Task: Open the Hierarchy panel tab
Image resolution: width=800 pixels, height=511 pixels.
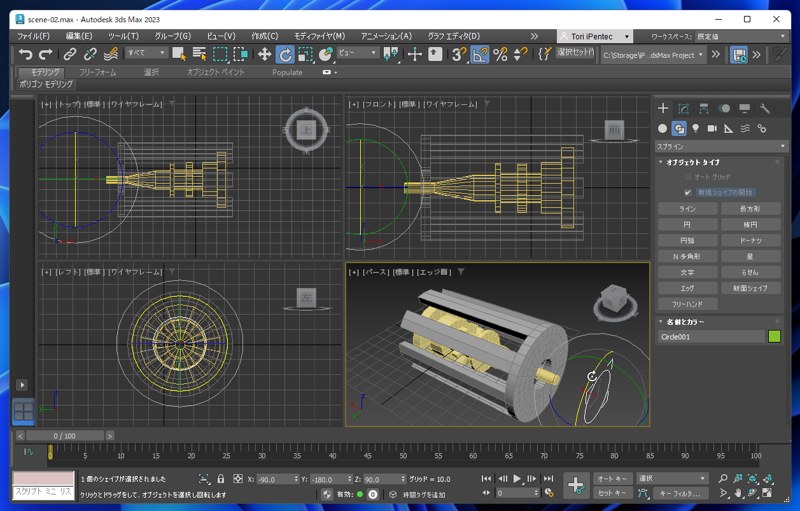Action: click(x=704, y=108)
